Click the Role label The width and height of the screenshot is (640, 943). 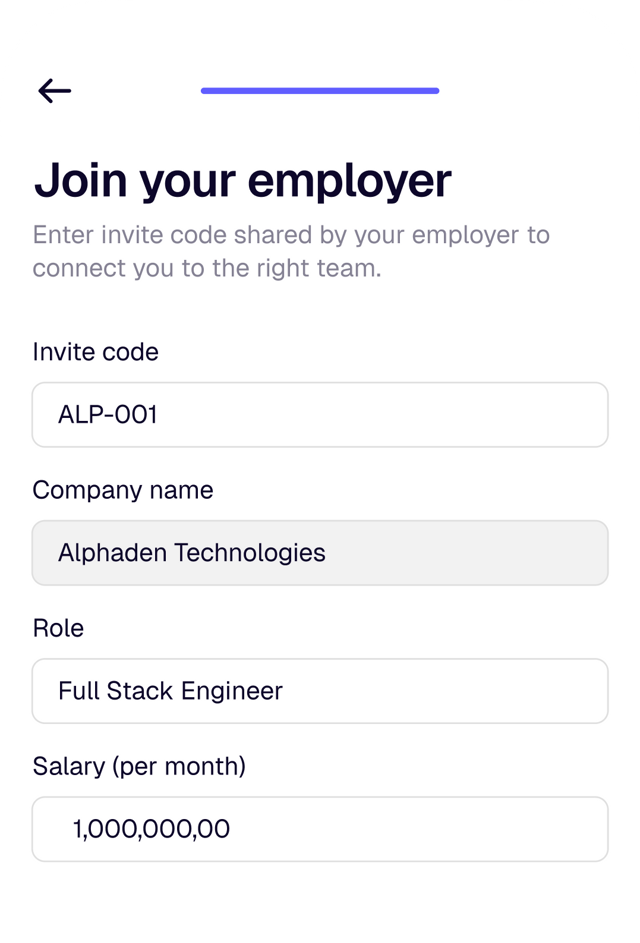(58, 628)
